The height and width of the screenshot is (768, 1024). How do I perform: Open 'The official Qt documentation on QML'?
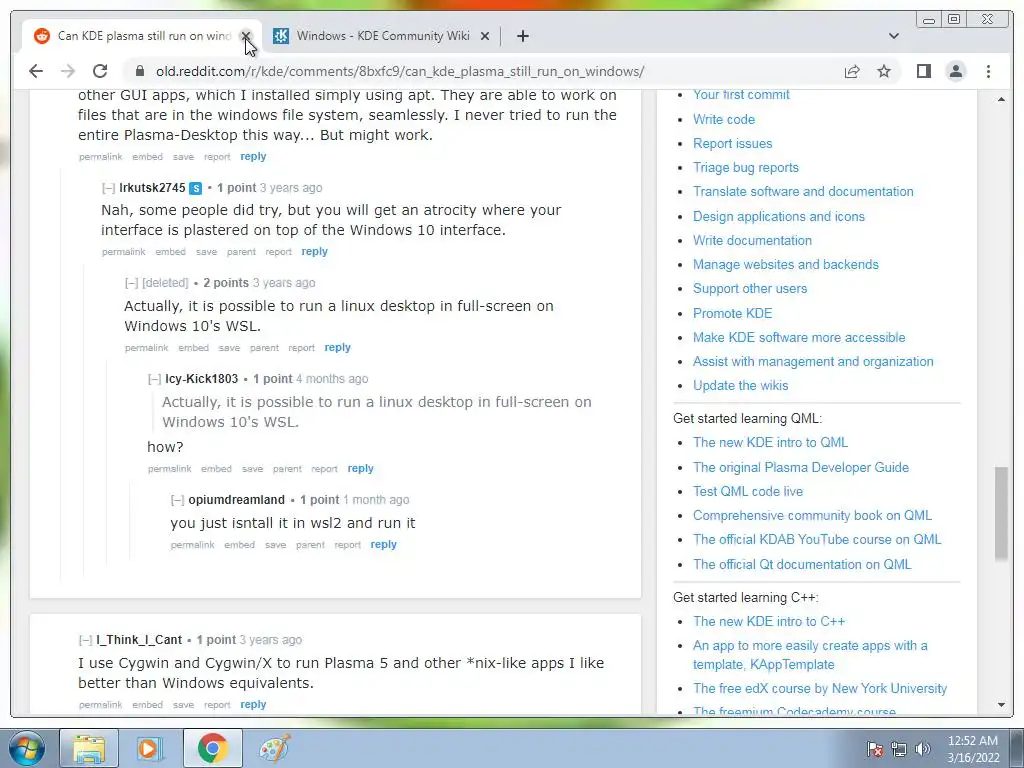802,564
